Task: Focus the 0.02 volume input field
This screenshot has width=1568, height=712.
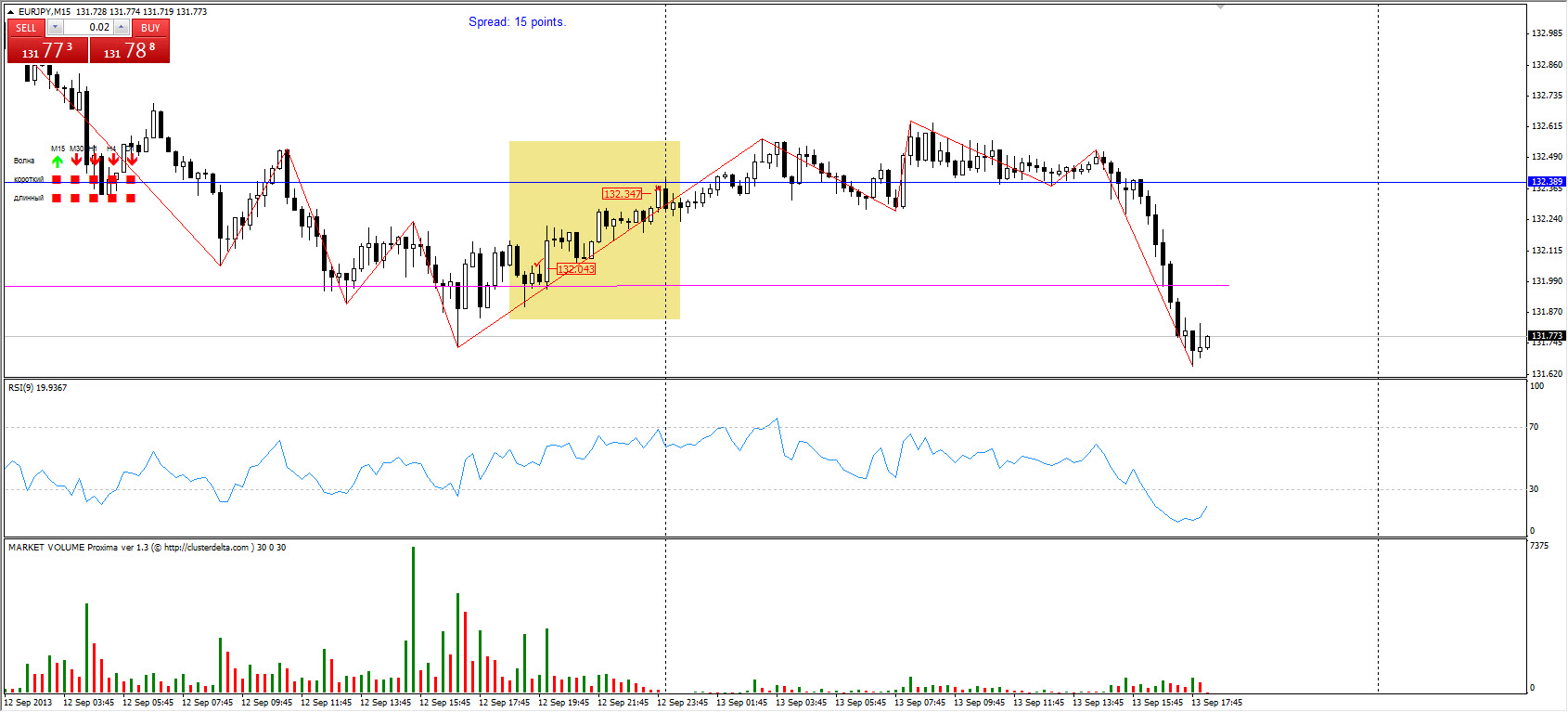Action: [x=88, y=28]
